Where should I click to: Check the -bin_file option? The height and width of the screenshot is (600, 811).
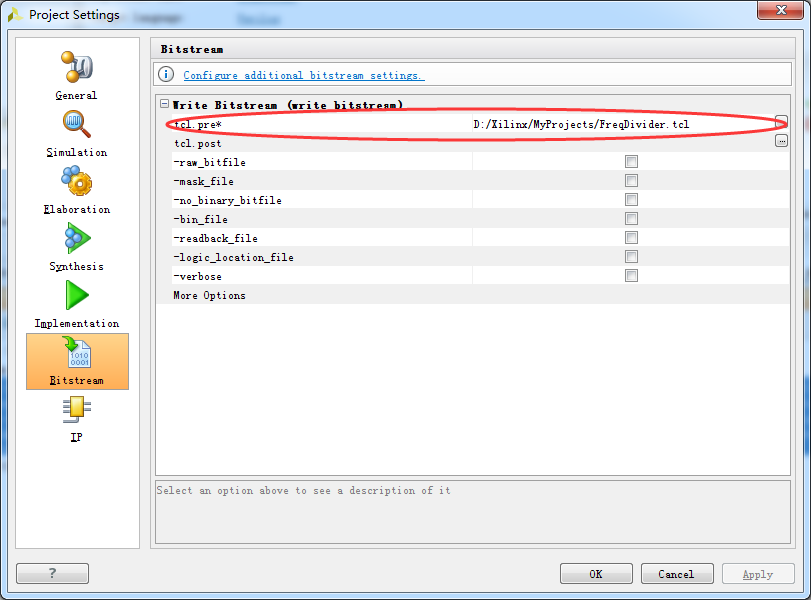[x=631, y=219]
